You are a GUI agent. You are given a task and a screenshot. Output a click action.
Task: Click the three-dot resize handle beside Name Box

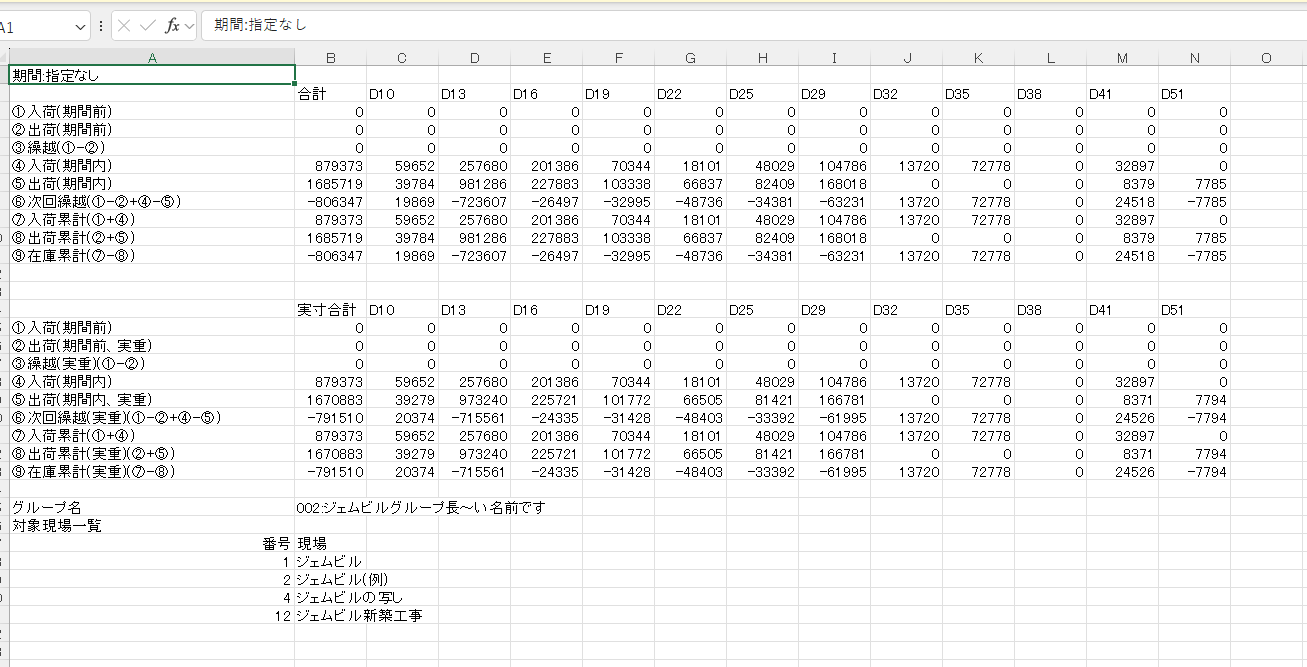point(101,25)
